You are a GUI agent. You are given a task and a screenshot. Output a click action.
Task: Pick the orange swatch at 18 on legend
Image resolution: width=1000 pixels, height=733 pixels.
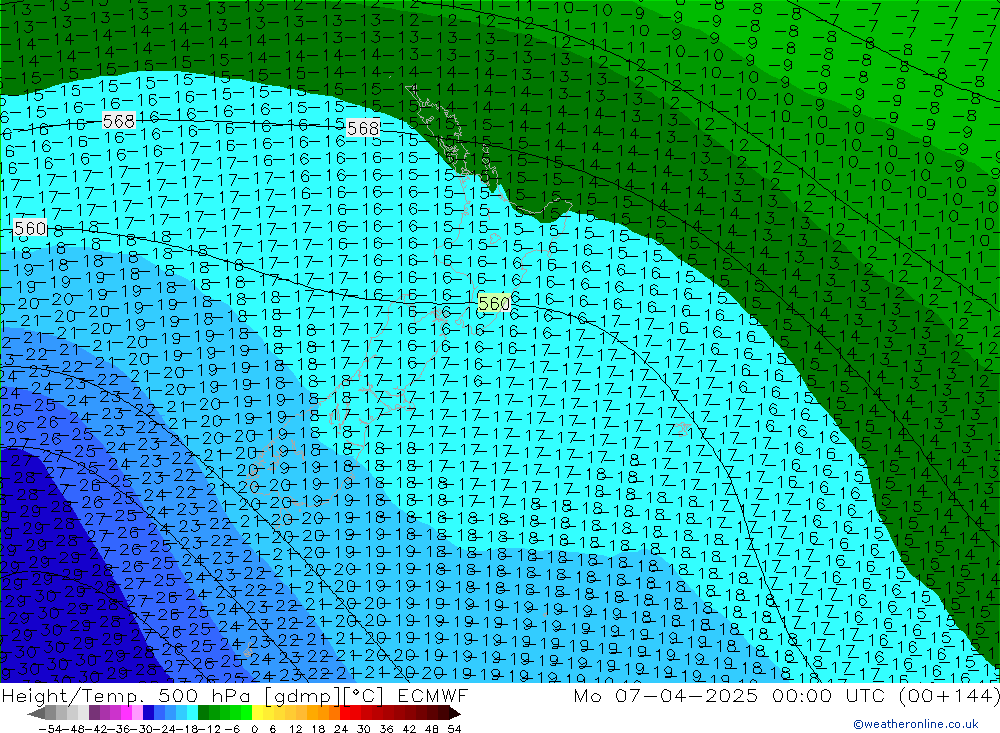[324, 713]
